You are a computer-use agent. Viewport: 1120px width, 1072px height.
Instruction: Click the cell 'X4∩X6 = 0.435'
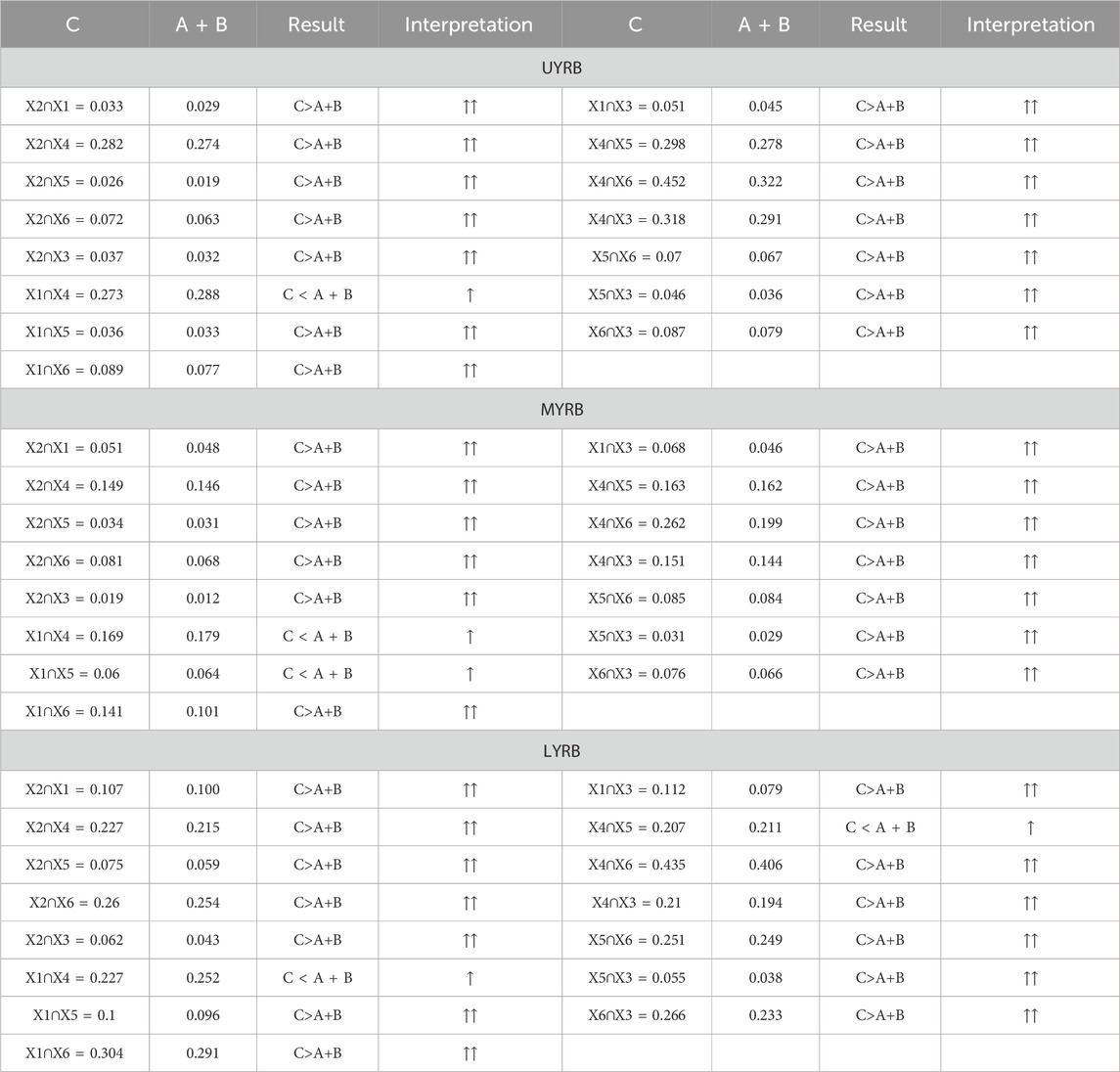coord(637,865)
